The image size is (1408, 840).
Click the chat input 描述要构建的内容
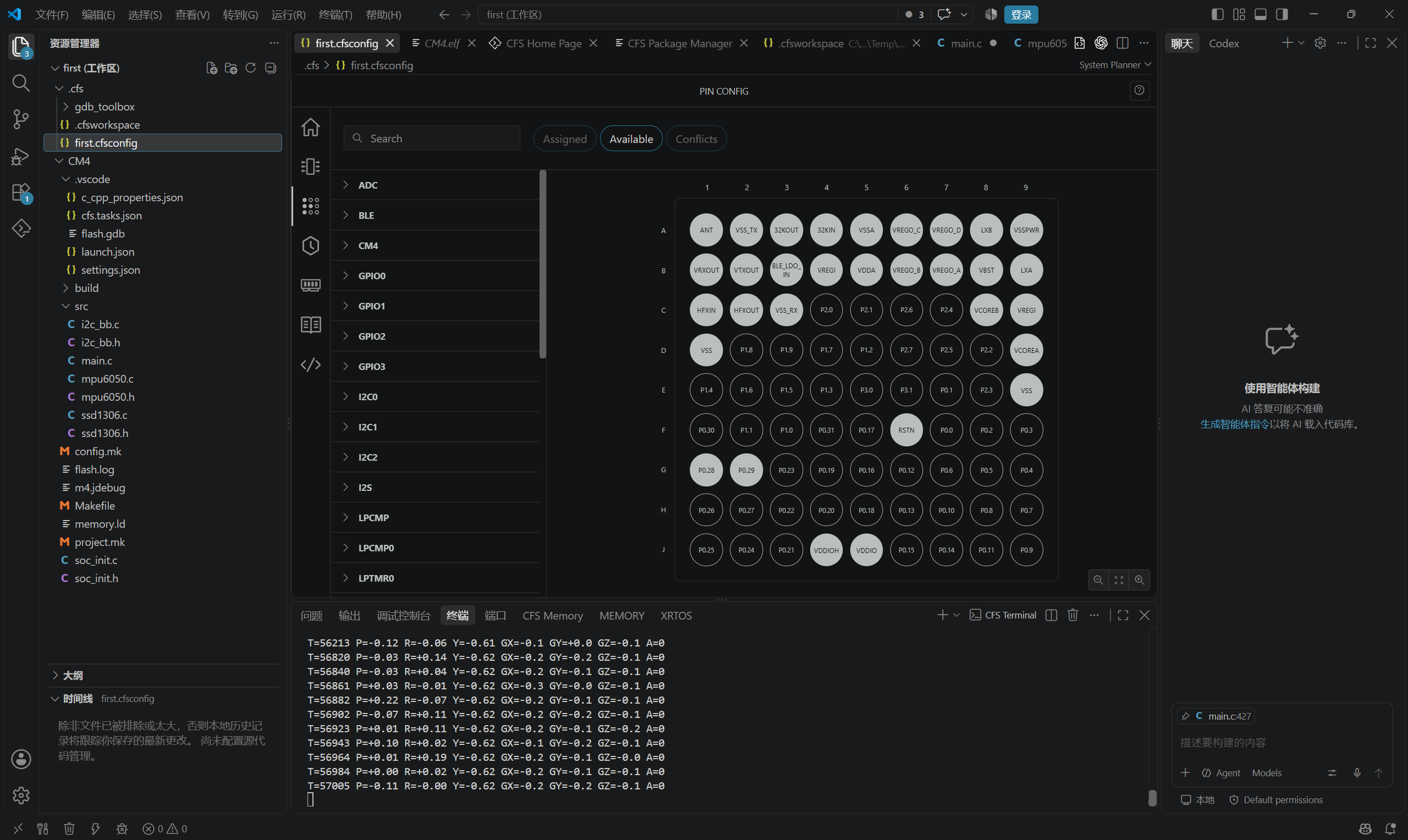pos(1281,742)
